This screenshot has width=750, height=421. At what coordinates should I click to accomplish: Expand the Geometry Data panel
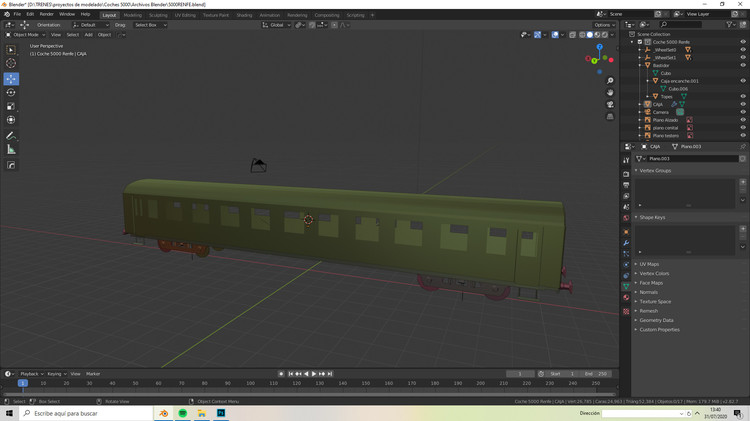656,321
